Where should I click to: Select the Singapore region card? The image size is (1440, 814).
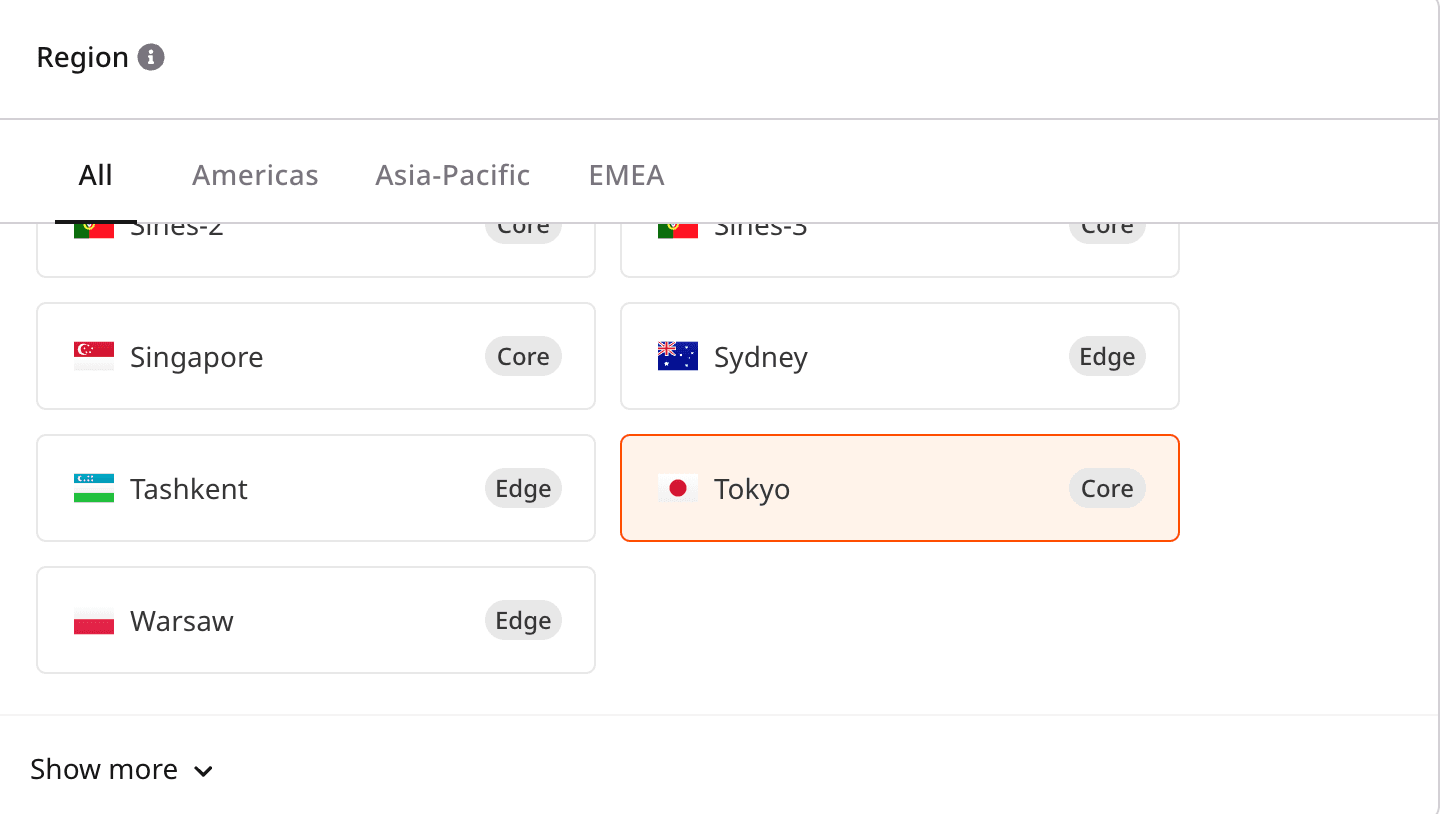(x=315, y=357)
